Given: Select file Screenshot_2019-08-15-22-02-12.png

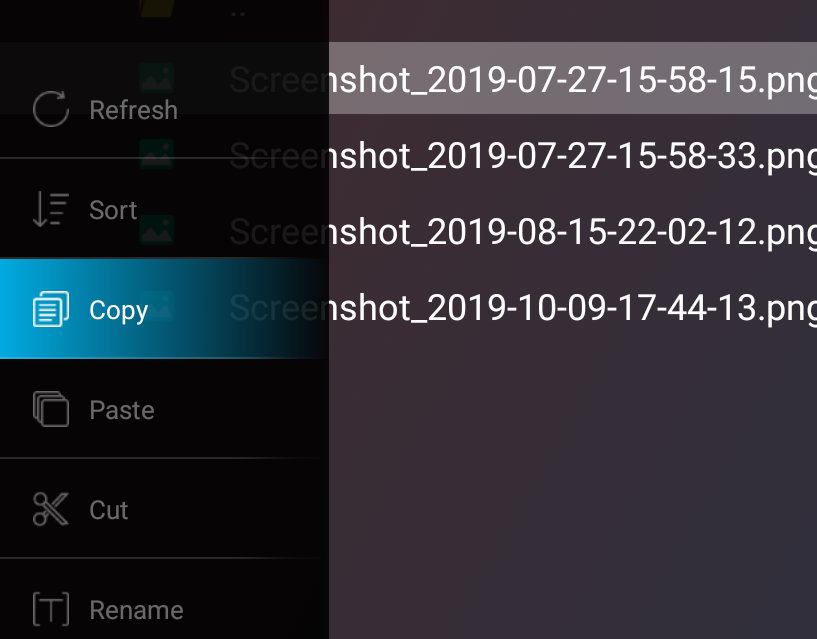Looking at the screenshot, I should [573, 231].
